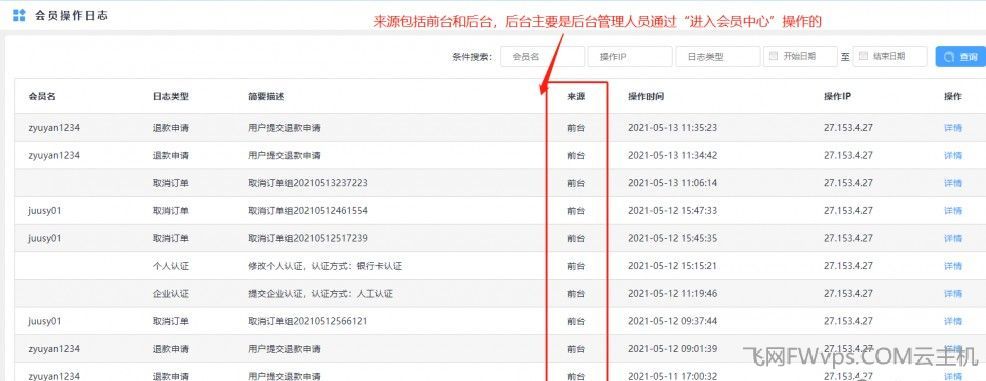Click the blue 查询 search button
The image size is (986, 381).
[x=961, y=57]
